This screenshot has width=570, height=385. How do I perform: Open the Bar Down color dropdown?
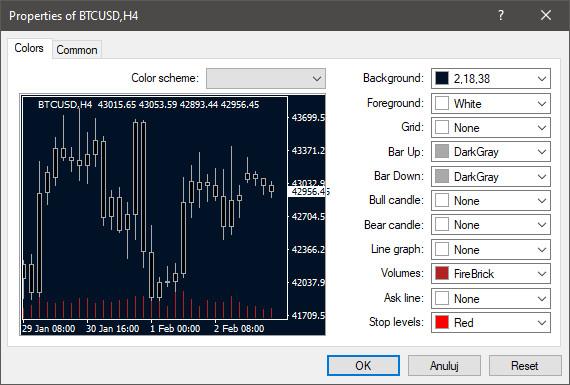click(491, 176)
